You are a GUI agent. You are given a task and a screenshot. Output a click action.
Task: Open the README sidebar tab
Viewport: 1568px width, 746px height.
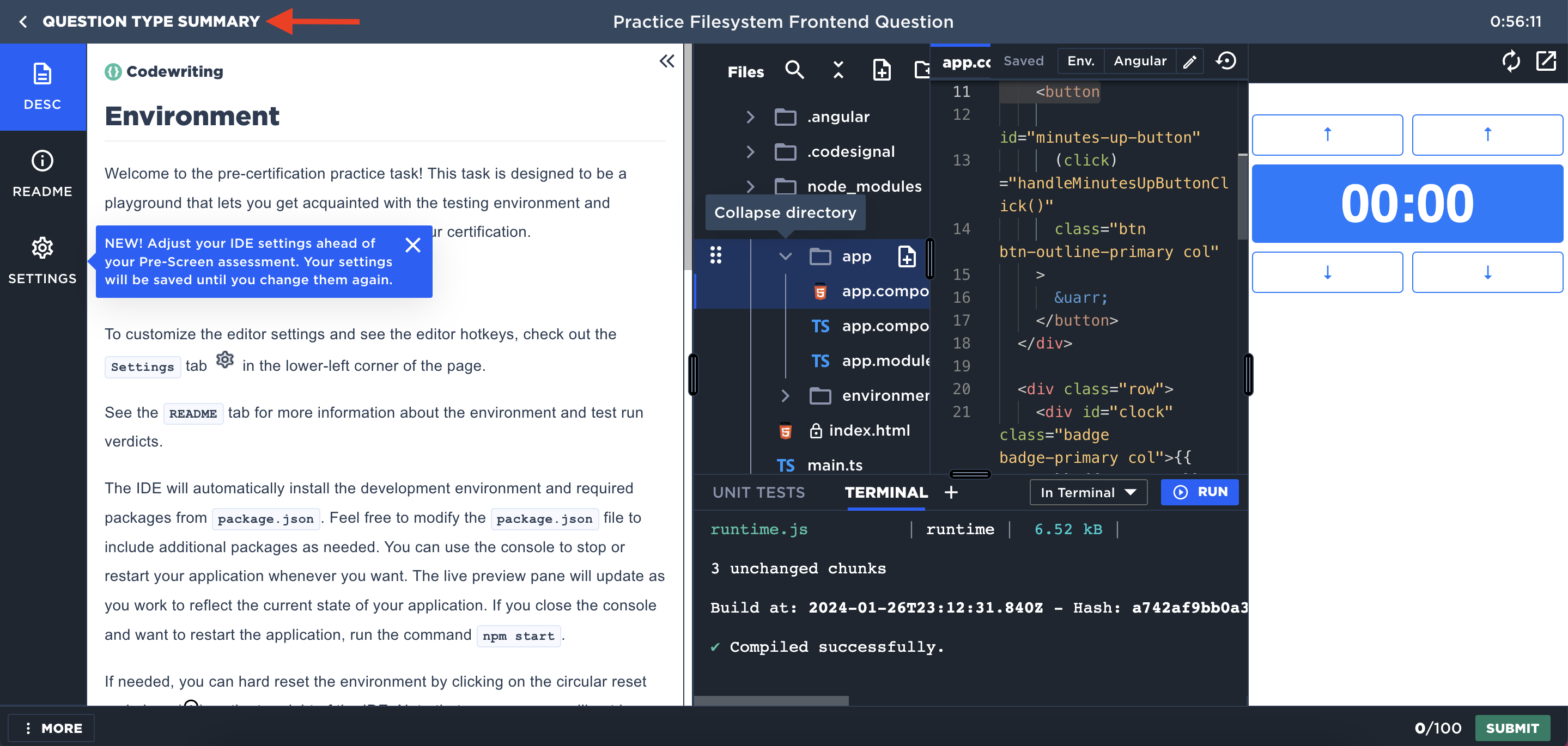tap(42, 174)
